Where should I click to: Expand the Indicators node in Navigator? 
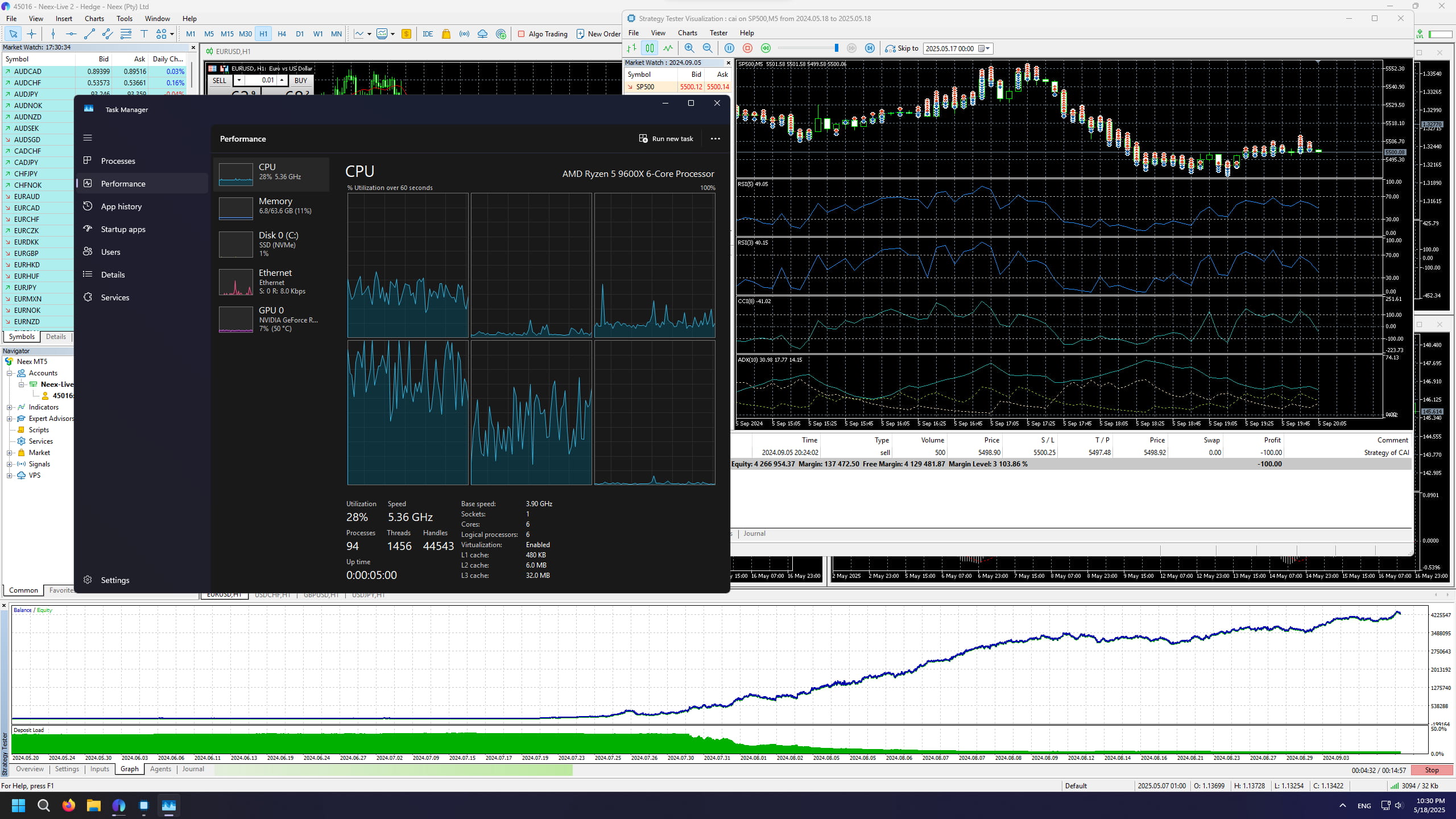coord(9,407)
